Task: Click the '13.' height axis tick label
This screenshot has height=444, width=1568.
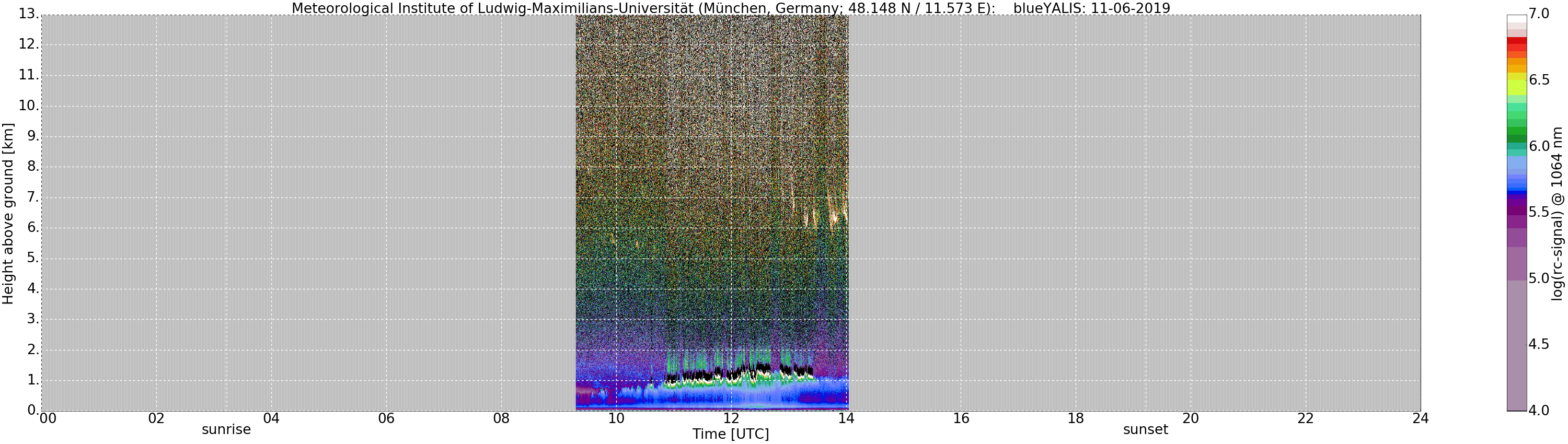Action: click(x=28, y=14)
